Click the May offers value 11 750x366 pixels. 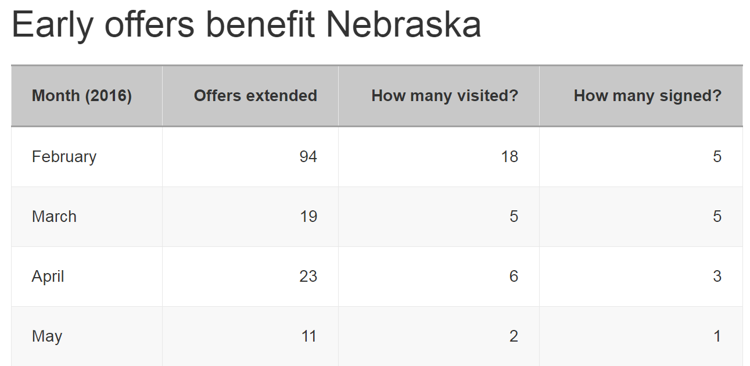point(309,336)
